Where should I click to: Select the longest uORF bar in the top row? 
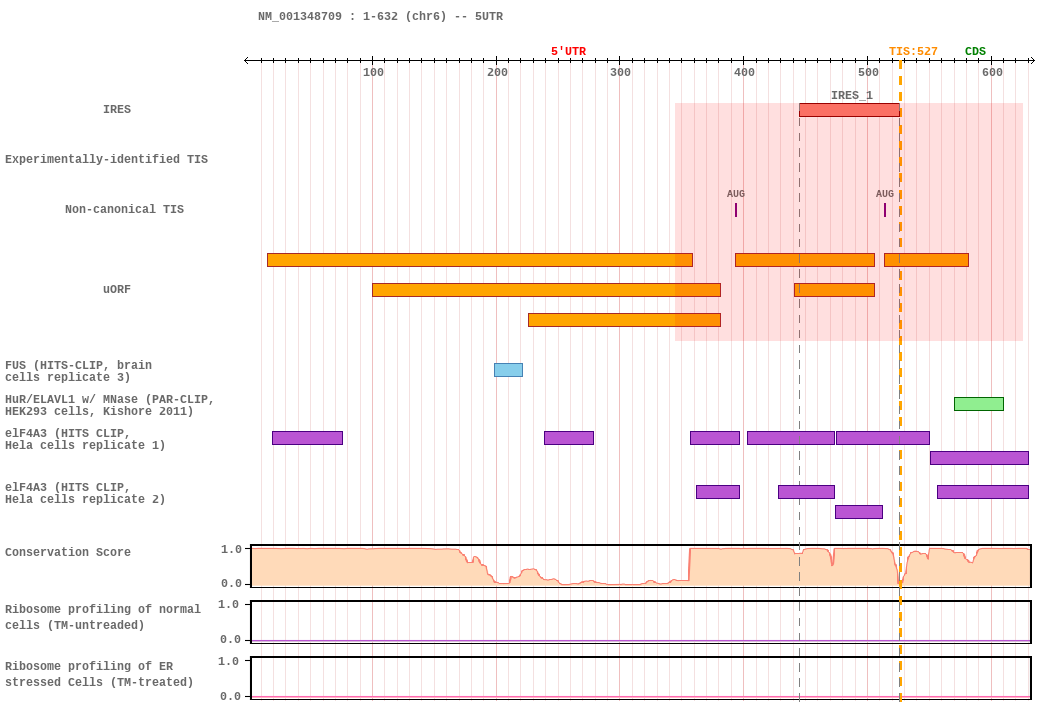pyautogui.click(x=479, y=260)
